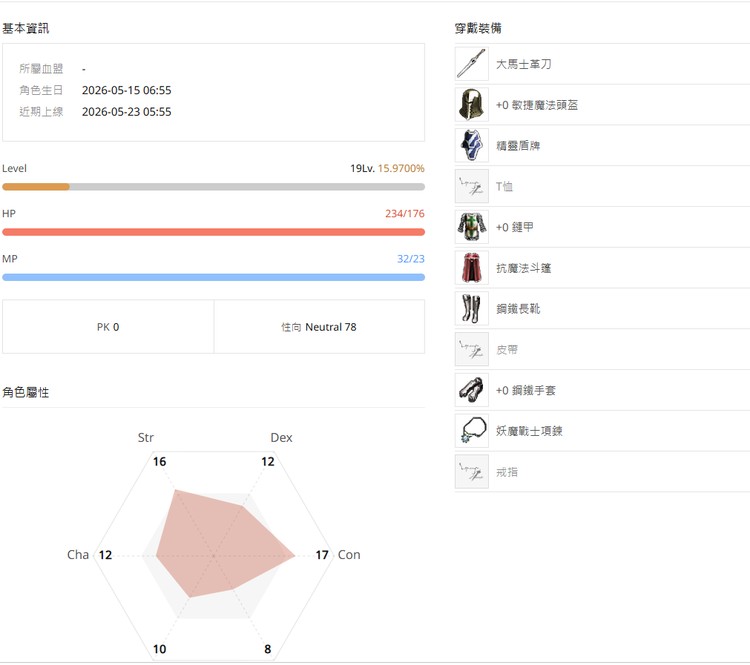Click the Cha axis label
Screen dimensions: 750x665
point(78,555)
